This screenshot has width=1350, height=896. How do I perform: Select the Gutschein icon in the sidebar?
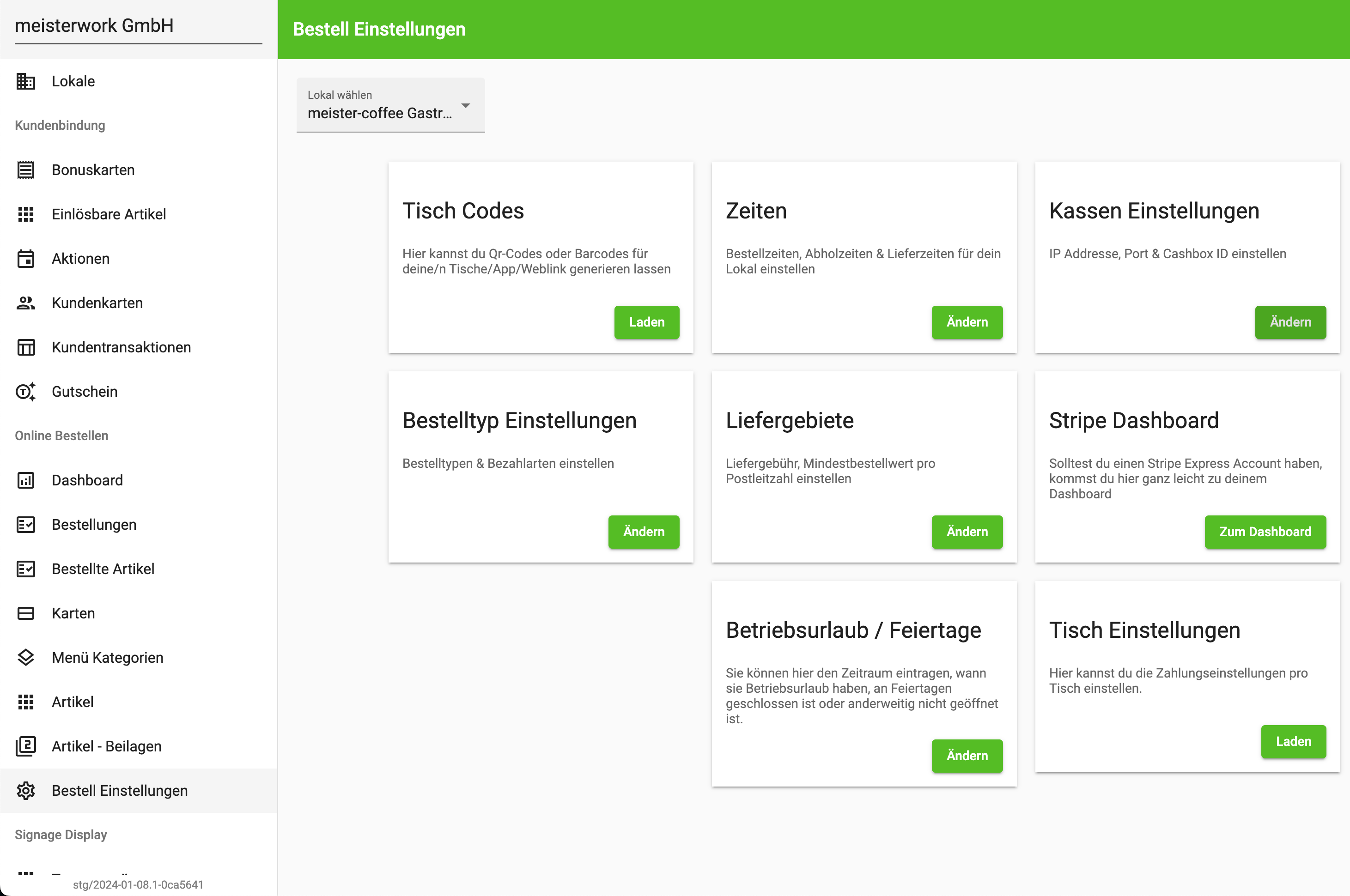(26, 392)
